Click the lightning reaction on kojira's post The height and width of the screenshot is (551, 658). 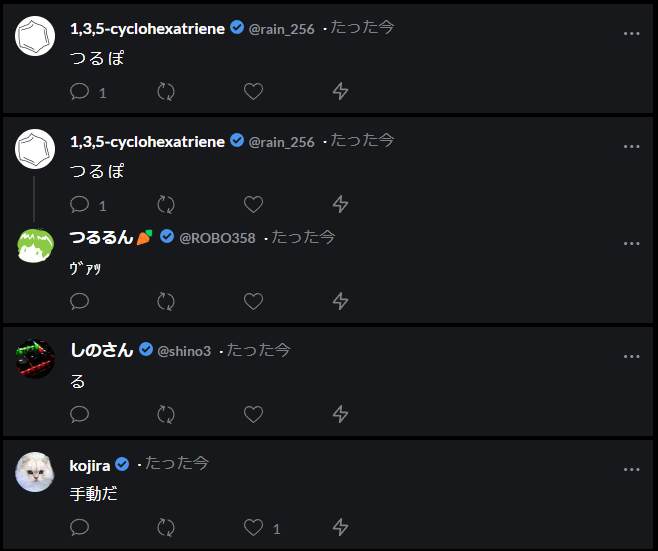[x=340, y=527]
